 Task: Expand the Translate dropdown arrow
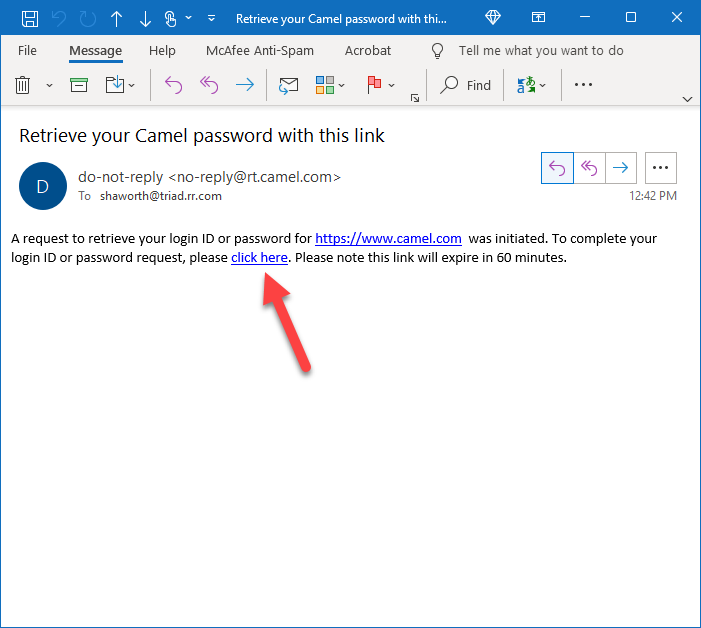tap(543, 85)
